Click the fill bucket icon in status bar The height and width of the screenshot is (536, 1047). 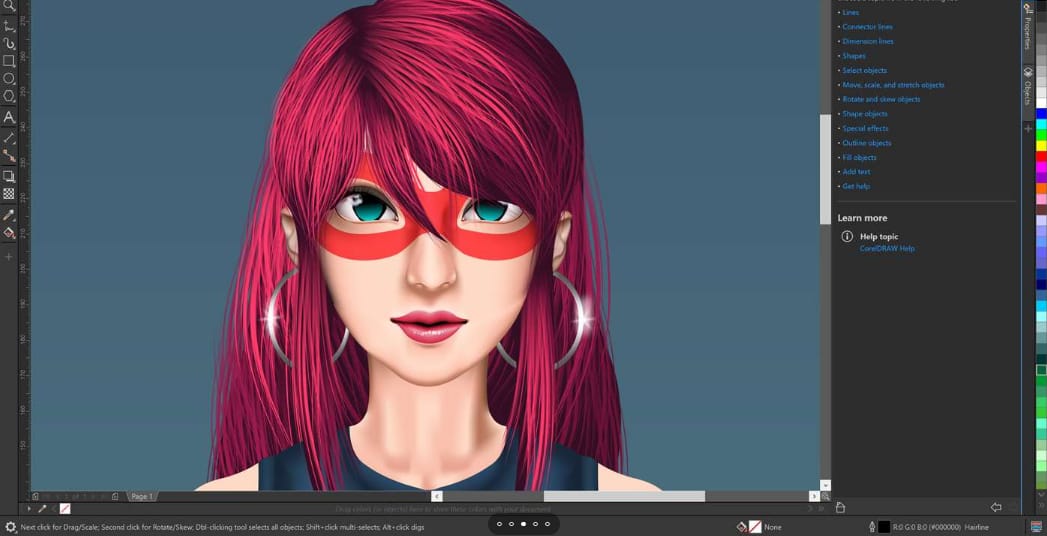[741, 527]
